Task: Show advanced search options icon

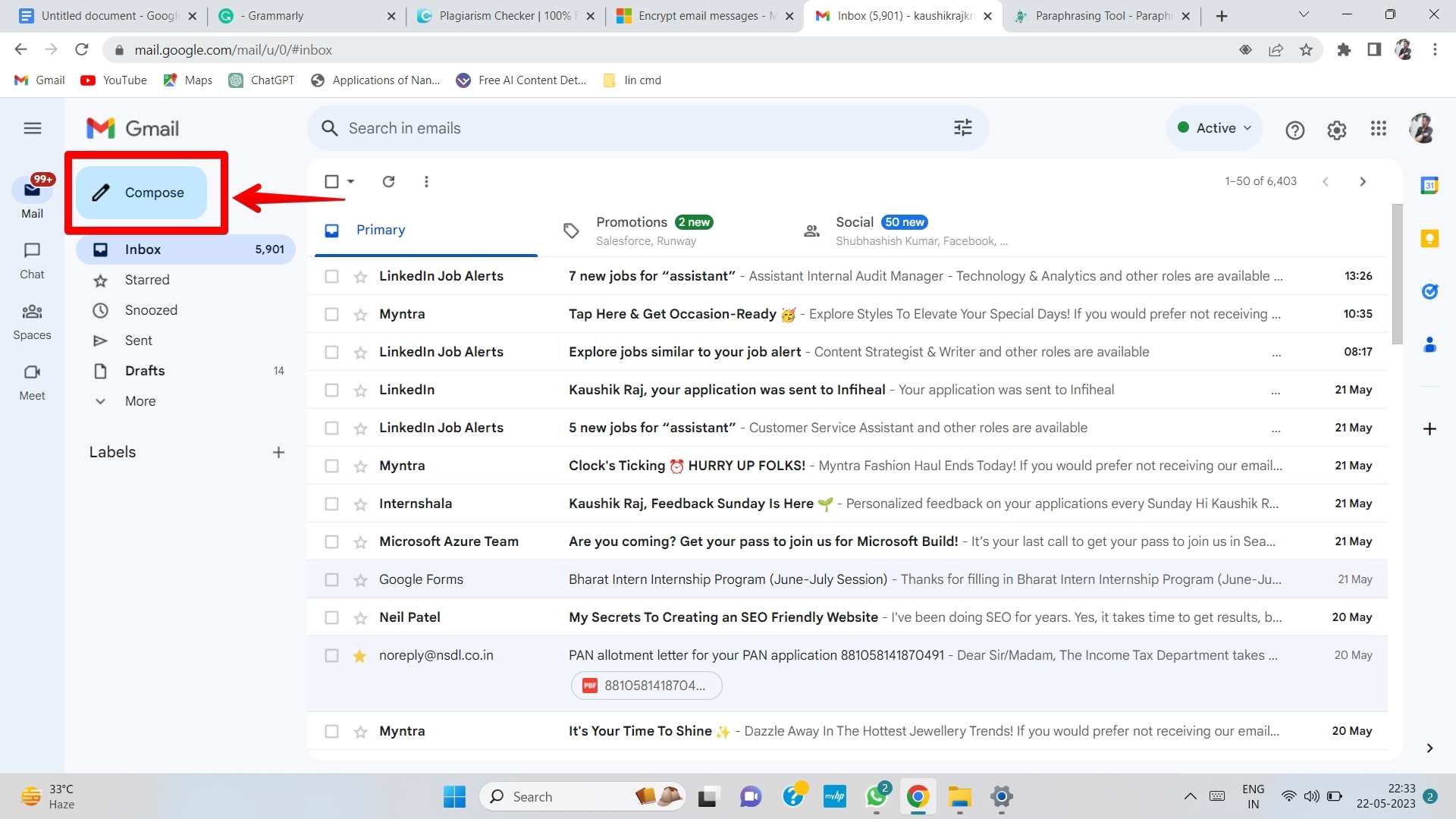Action: tap(962, 127)
